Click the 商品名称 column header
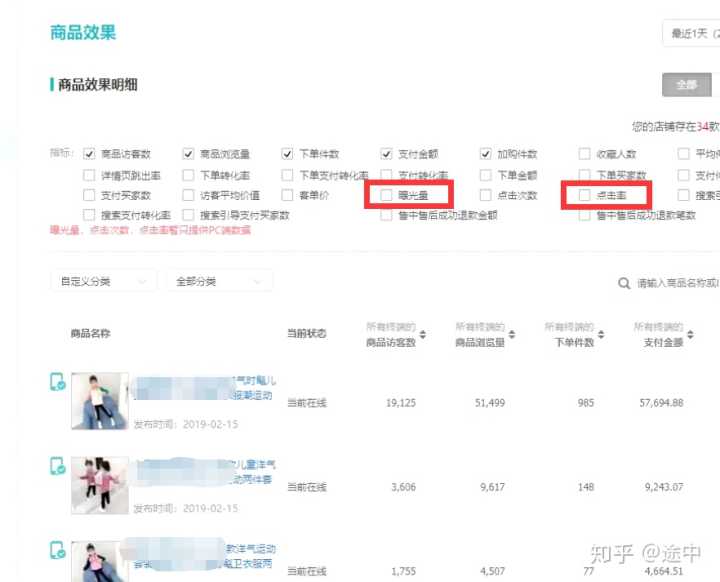720x582 pixels. pyautogui.click(x=90, y=333)
